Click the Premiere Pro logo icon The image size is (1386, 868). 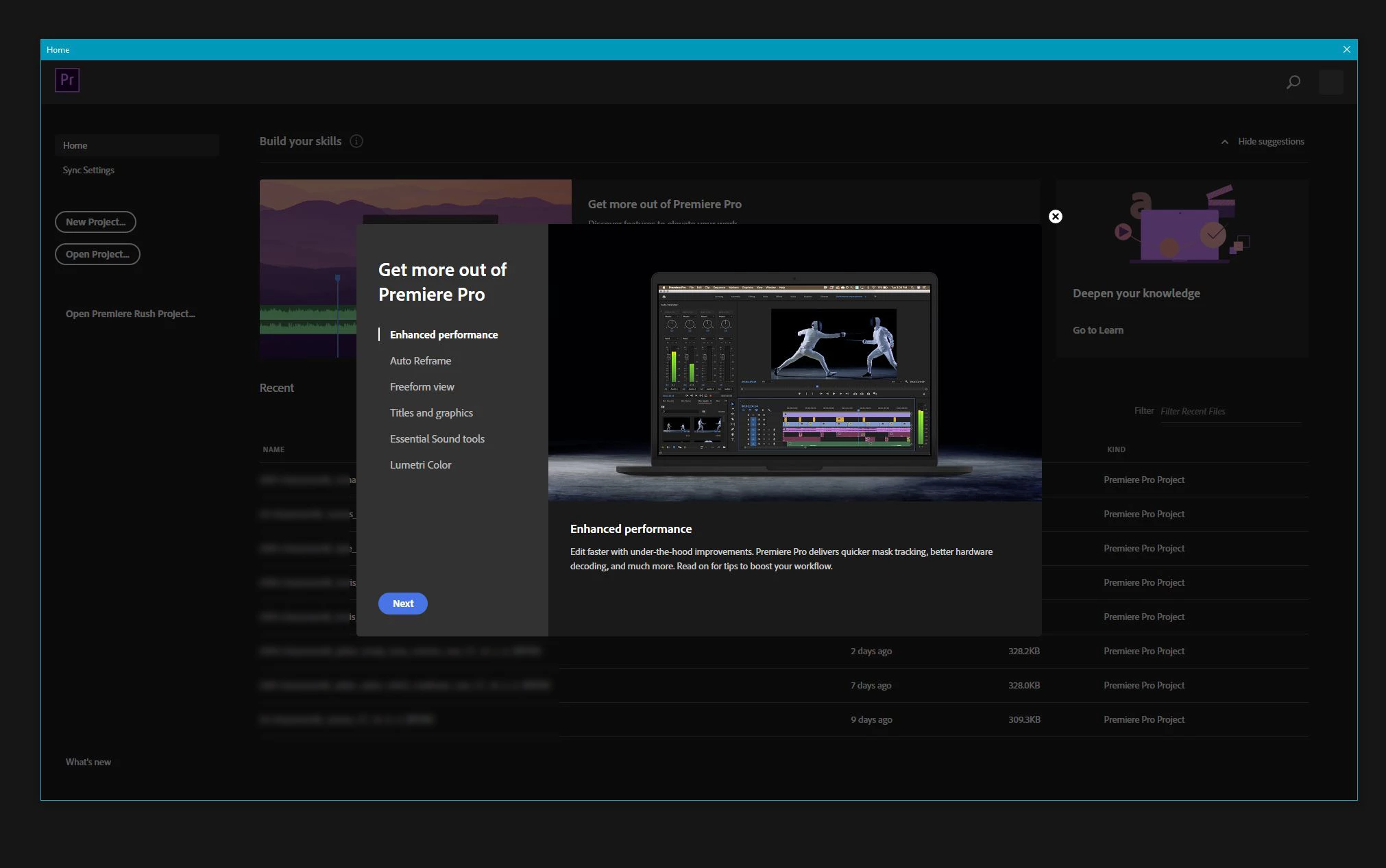[67, 80]
